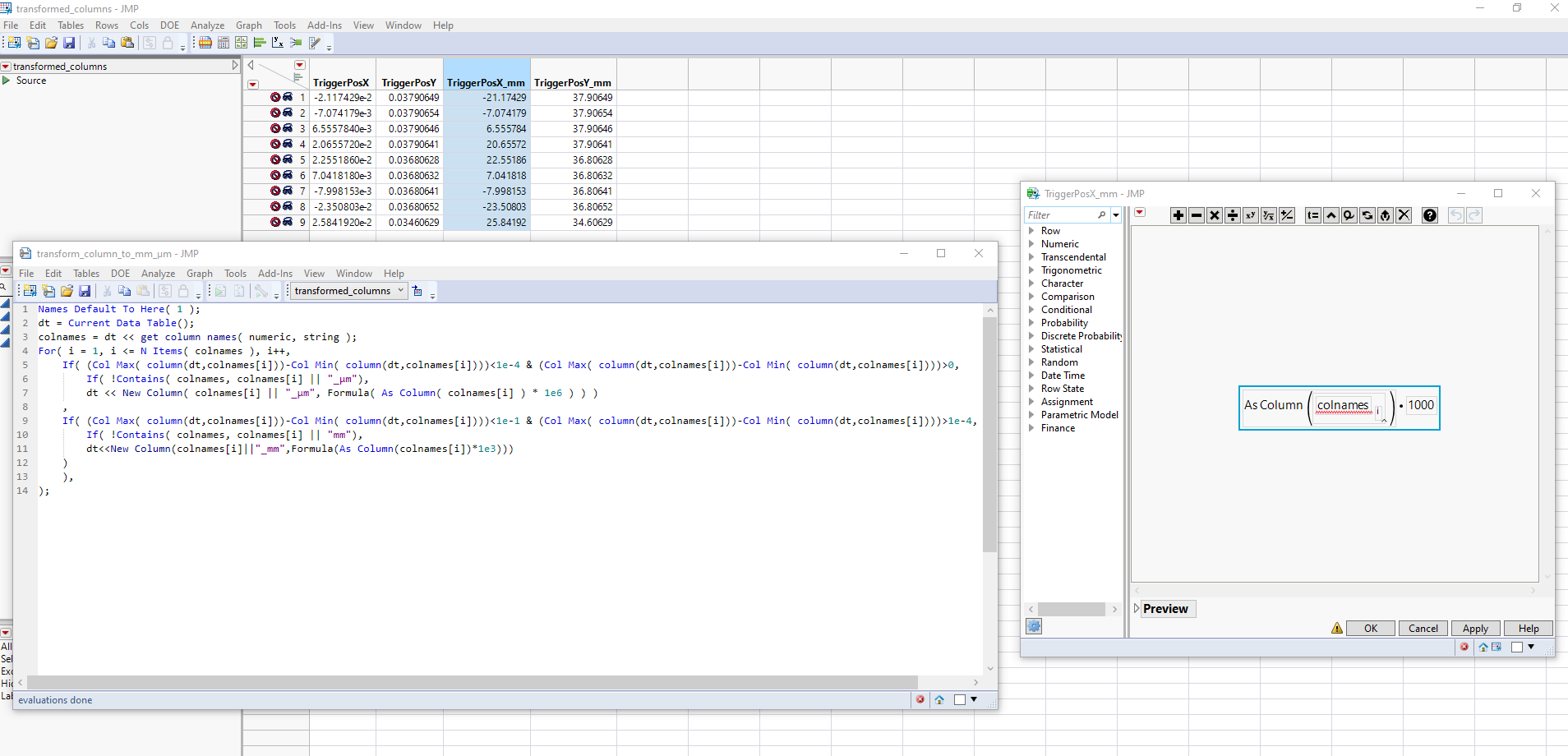Expand the Preview section in the formula editor
The height and width of the screenshot is (756, 1568).
point(1136,608)
